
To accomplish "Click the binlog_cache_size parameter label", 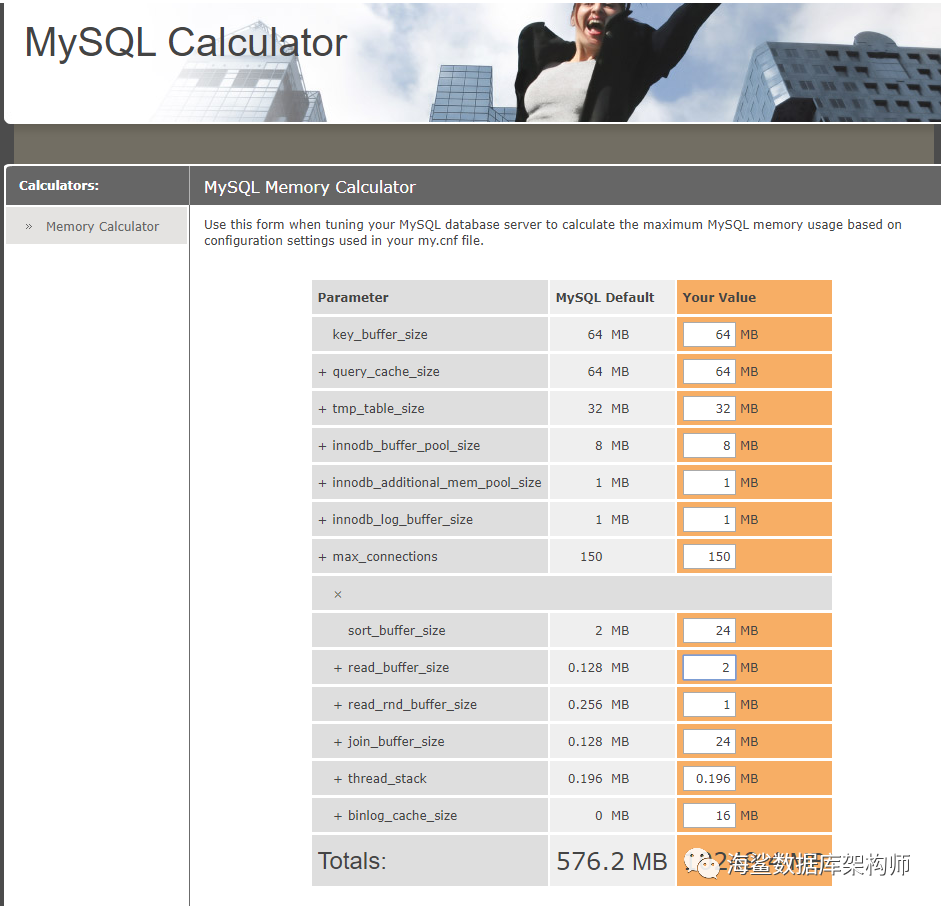I will coord(402,815).
